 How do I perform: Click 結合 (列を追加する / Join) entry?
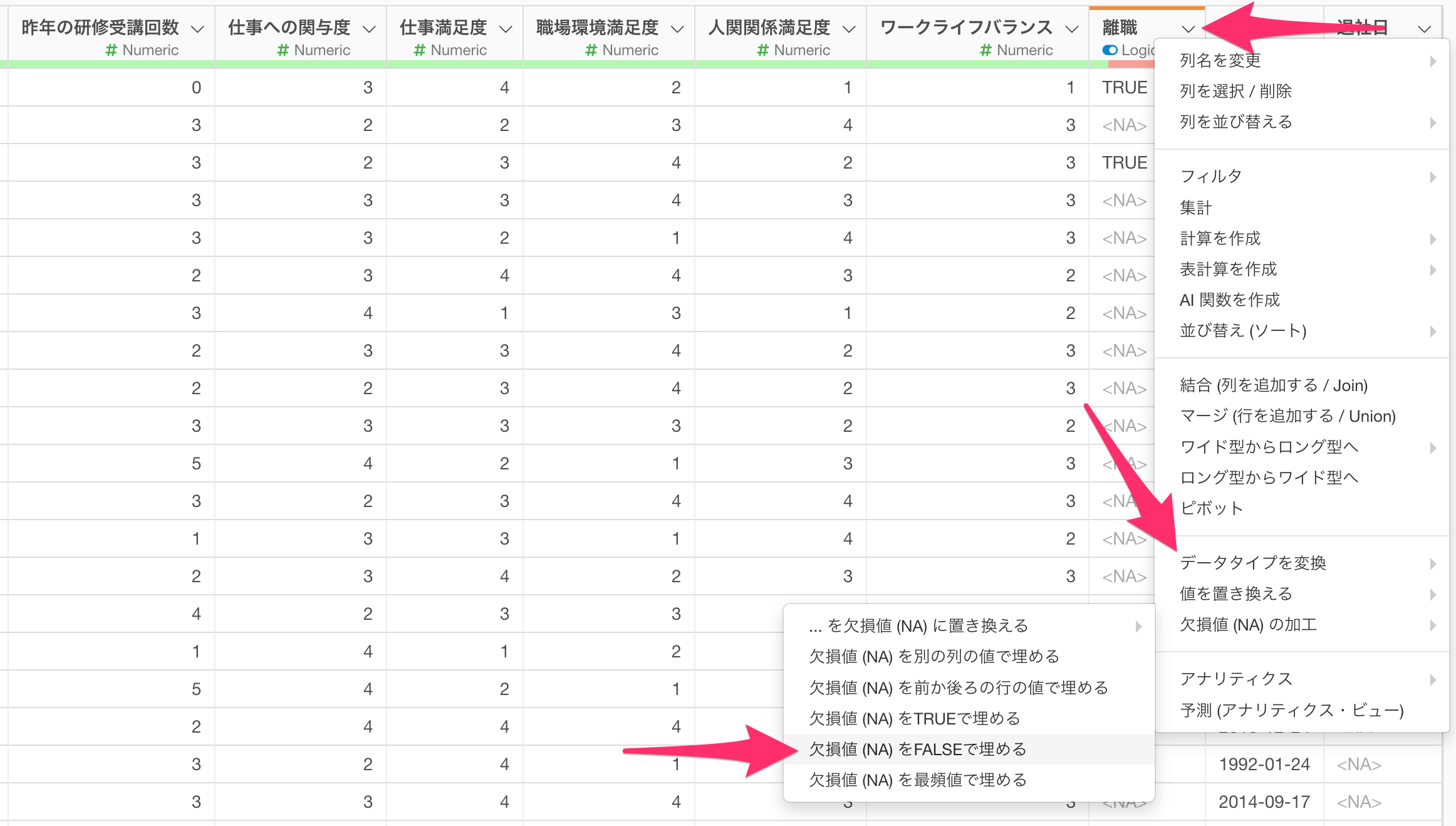pos(1273,385)
